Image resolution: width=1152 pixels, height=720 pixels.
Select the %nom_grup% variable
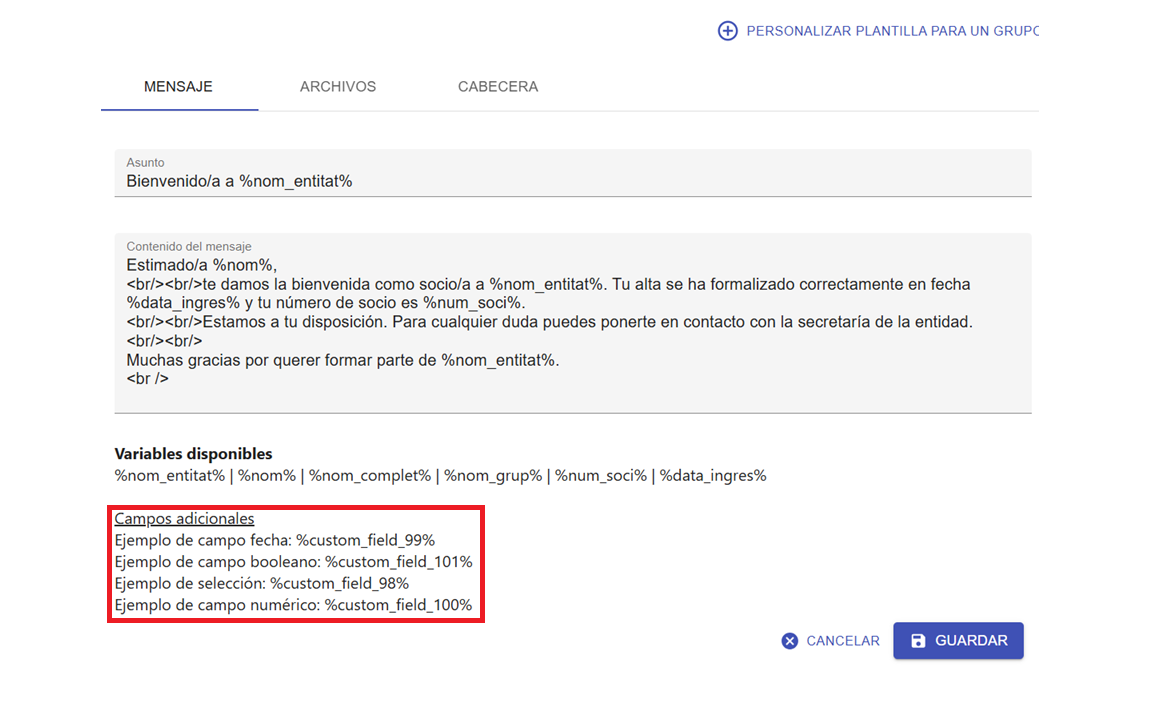493,476
